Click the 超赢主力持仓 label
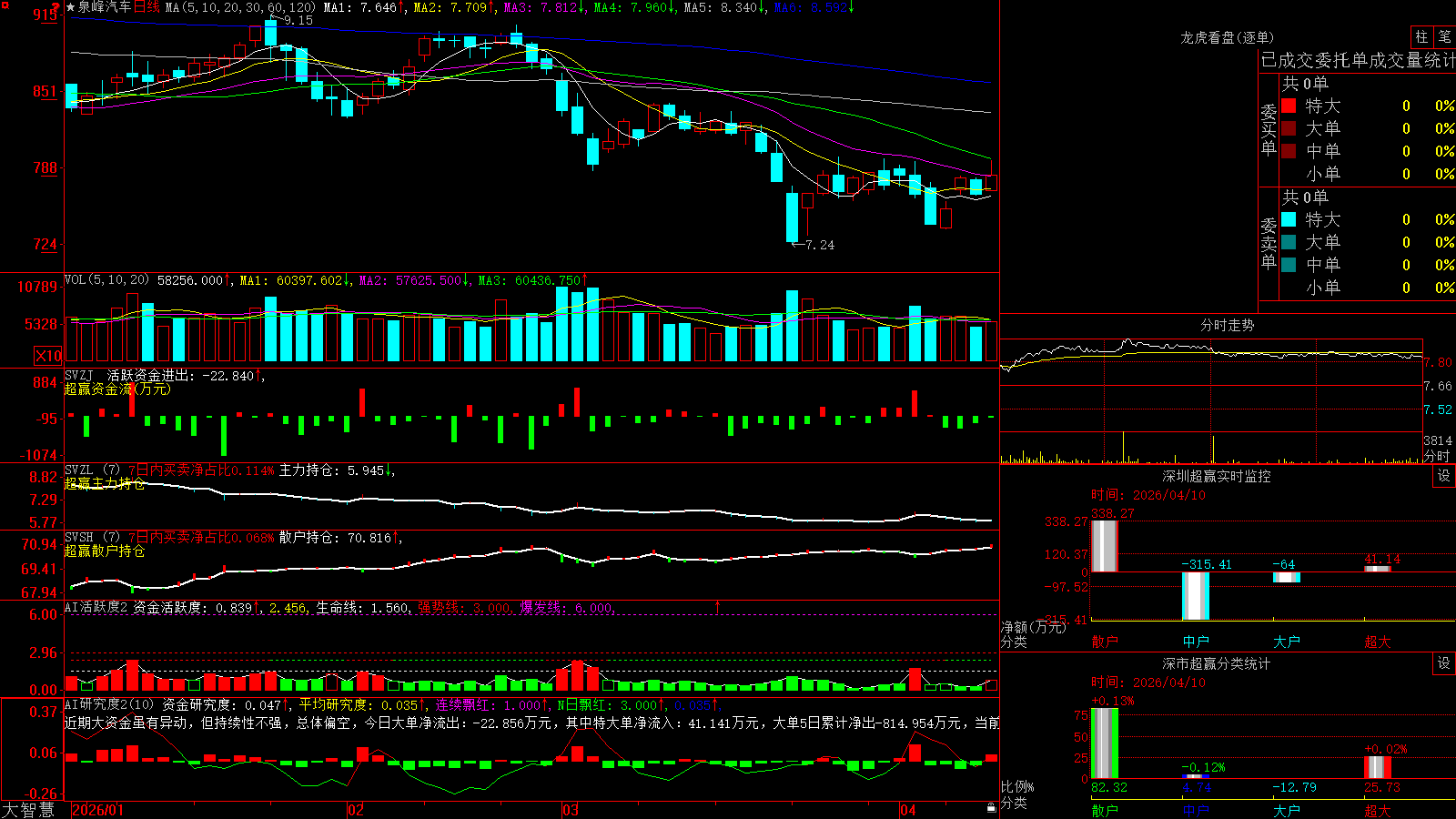 tap(105, 483)
